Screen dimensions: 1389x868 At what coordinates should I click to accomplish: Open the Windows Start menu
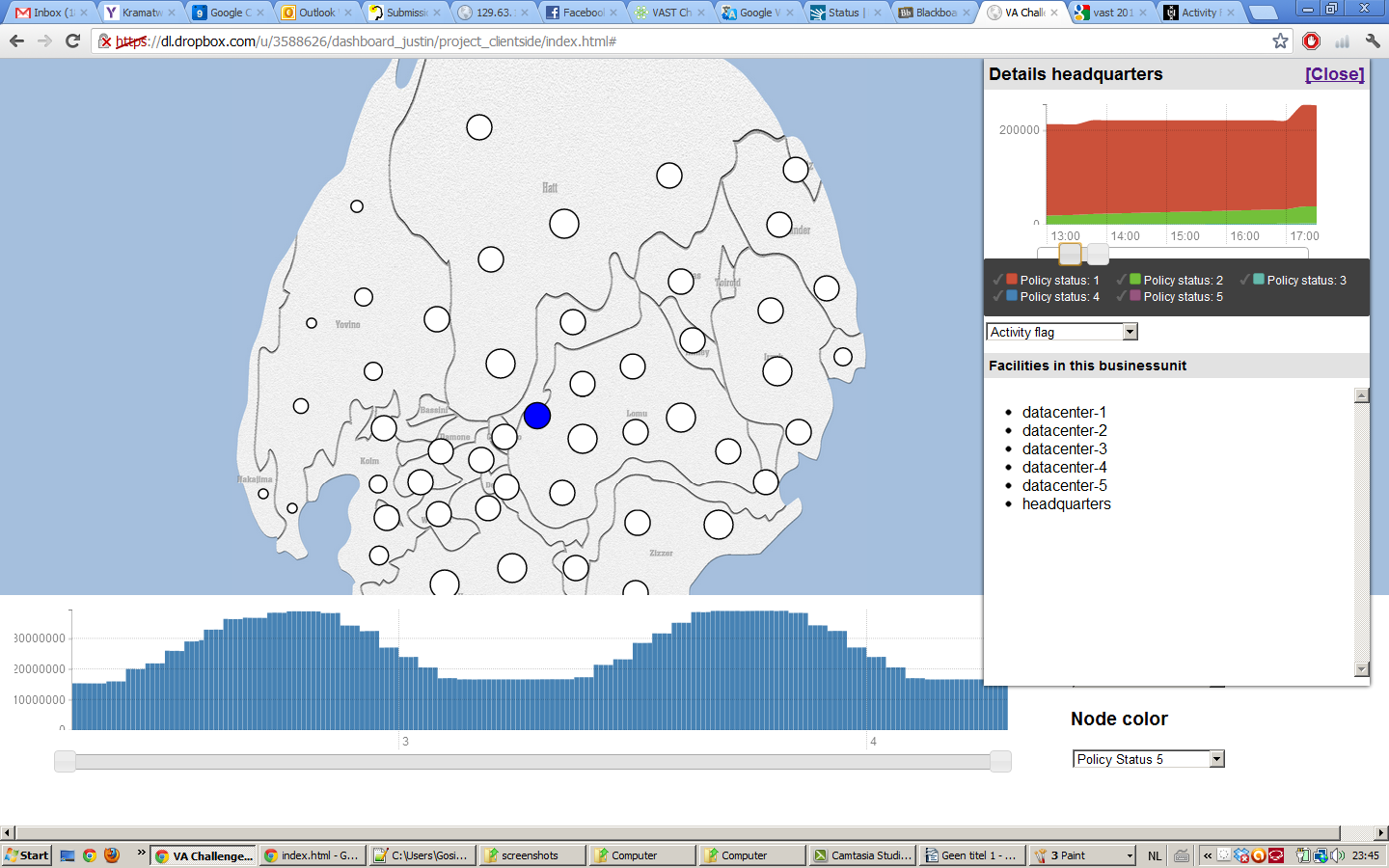(27, 855)
